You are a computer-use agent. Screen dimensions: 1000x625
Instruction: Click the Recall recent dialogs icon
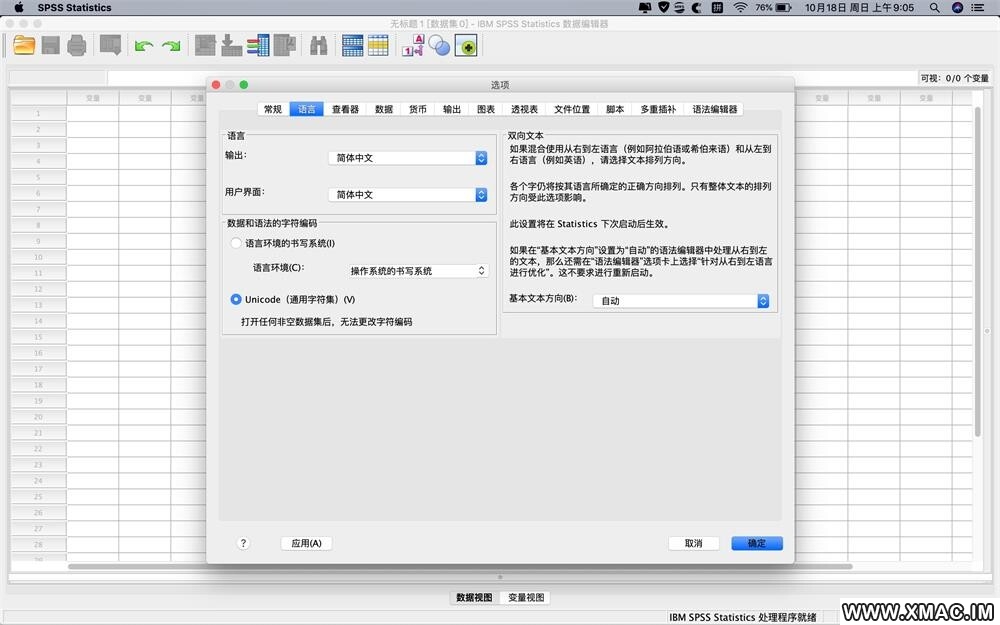click(110, 46)
